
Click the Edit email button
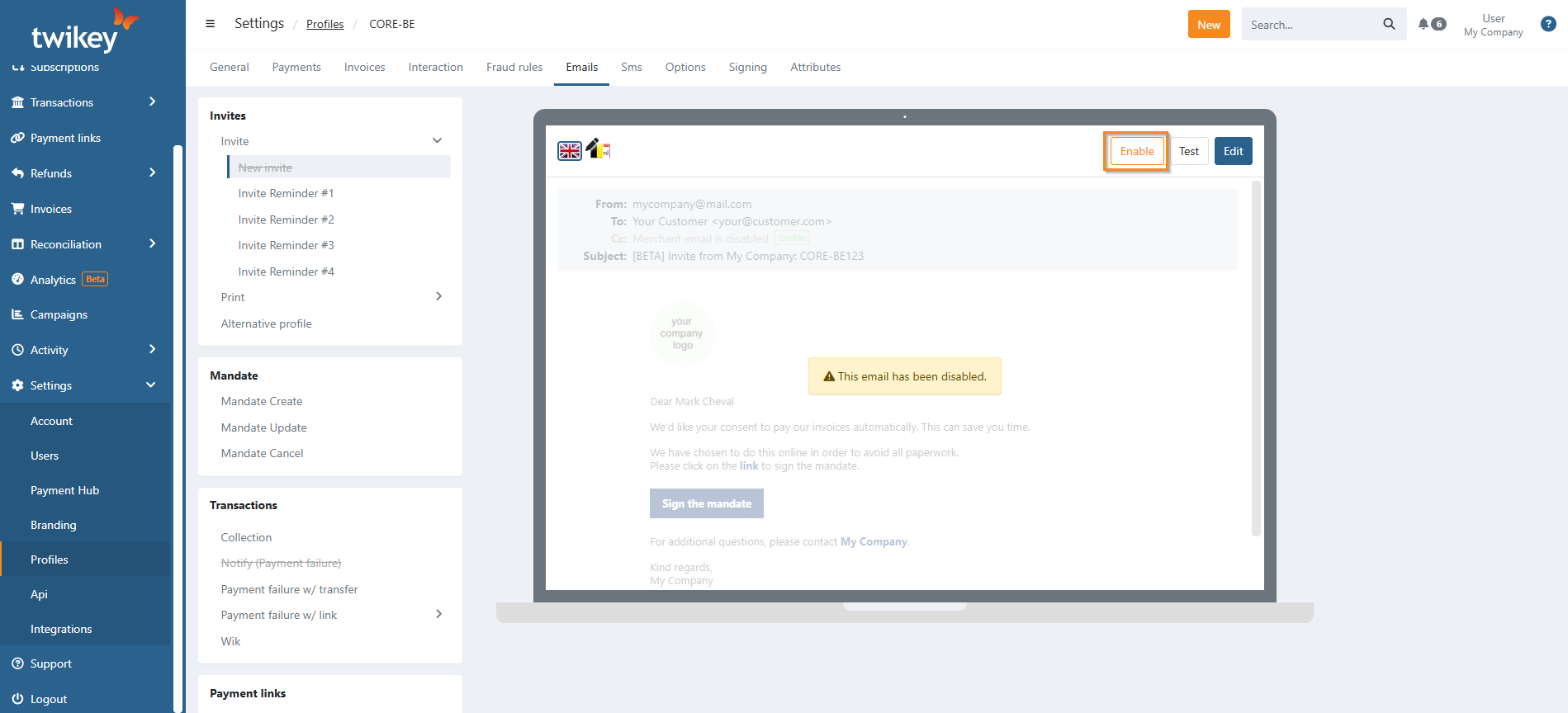click(x=1233, y=151)
